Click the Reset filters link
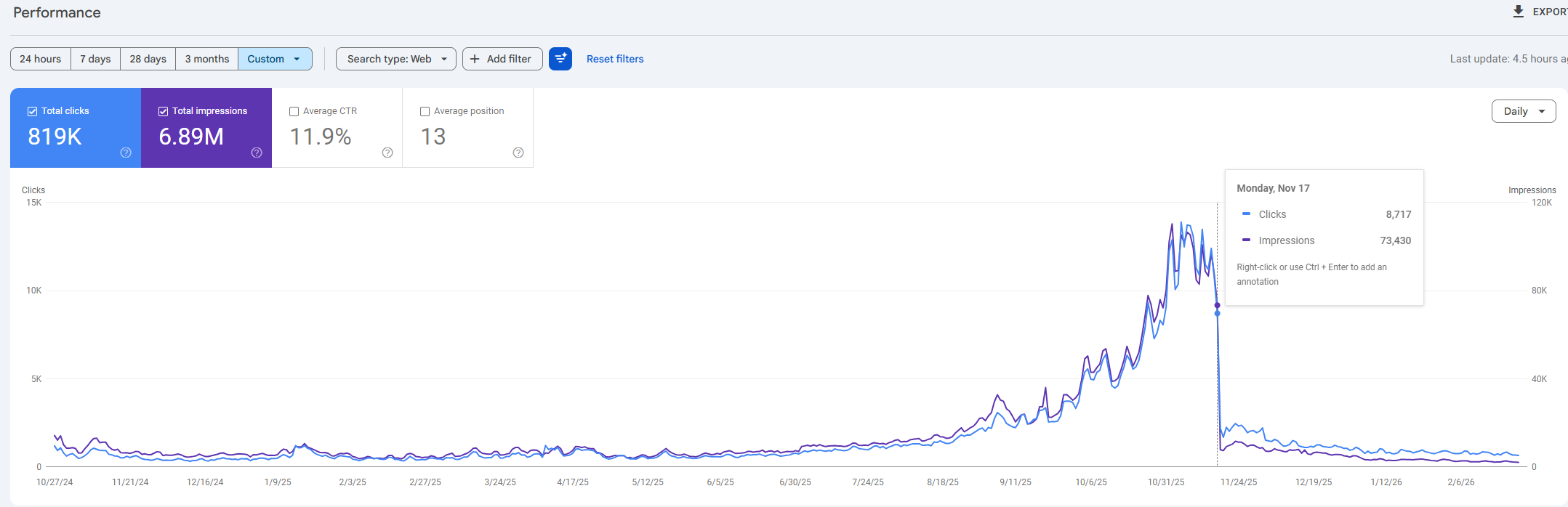Viewport: 1568px width, 507px height. click(x=615, y=59)
